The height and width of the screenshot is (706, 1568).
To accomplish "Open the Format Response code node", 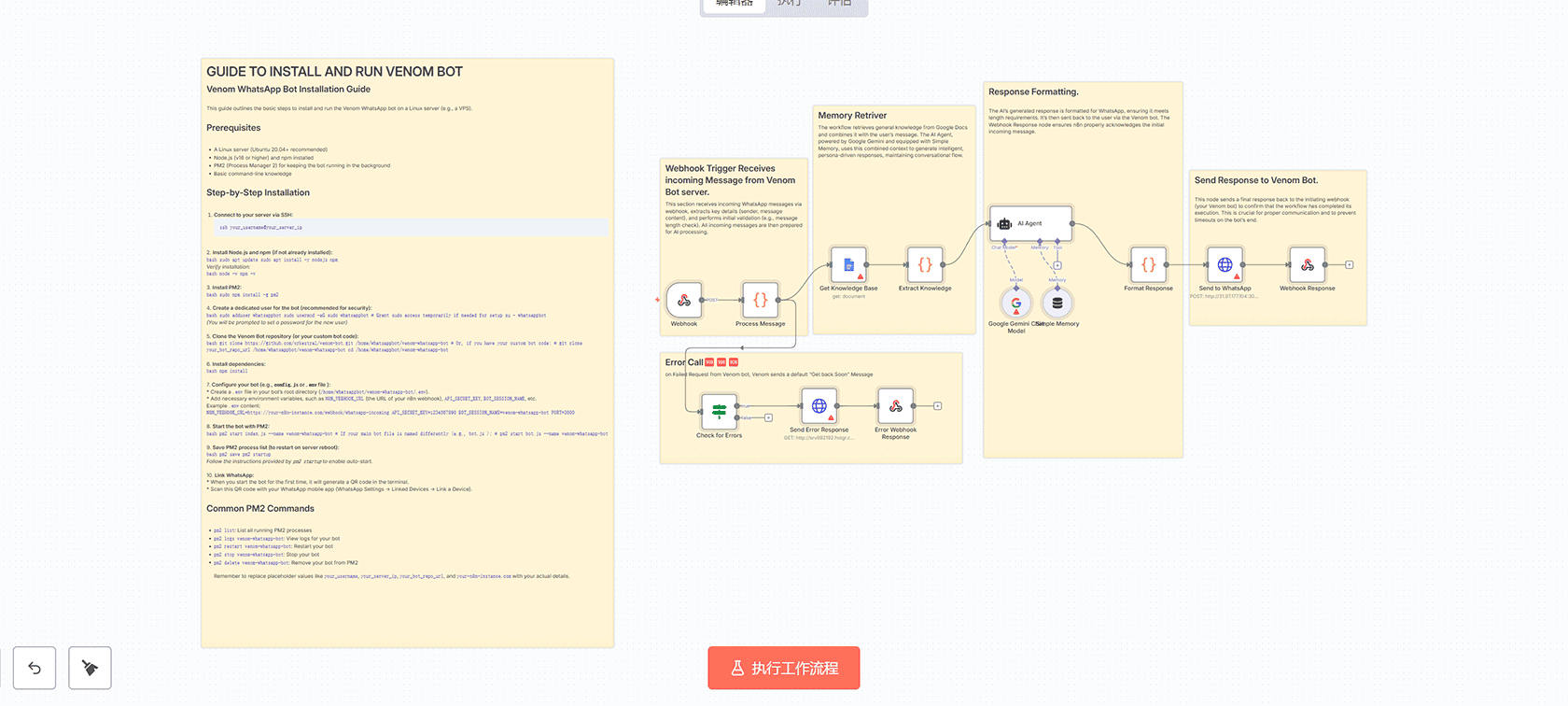I will click(1148, 265).
